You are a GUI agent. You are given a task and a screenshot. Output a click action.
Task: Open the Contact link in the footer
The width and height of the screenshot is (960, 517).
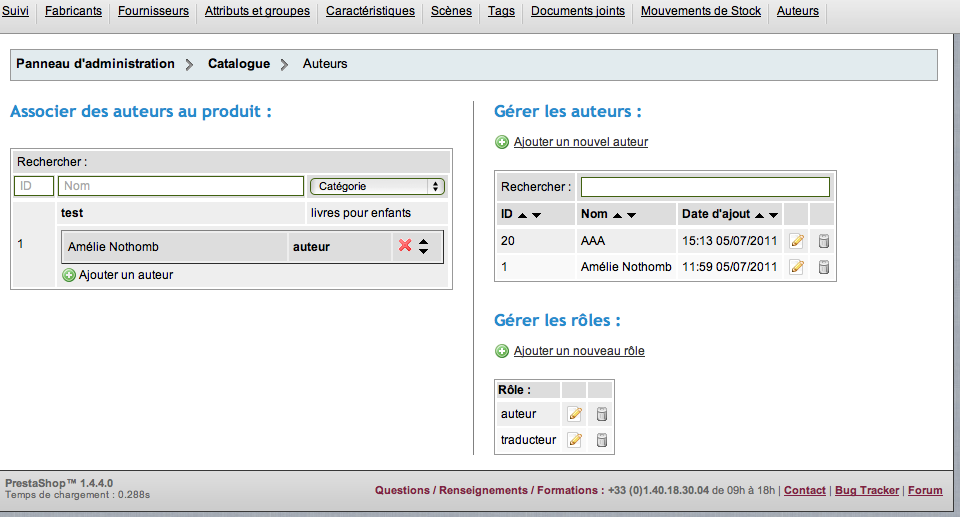pyautogui.click(x=804, y=490)
